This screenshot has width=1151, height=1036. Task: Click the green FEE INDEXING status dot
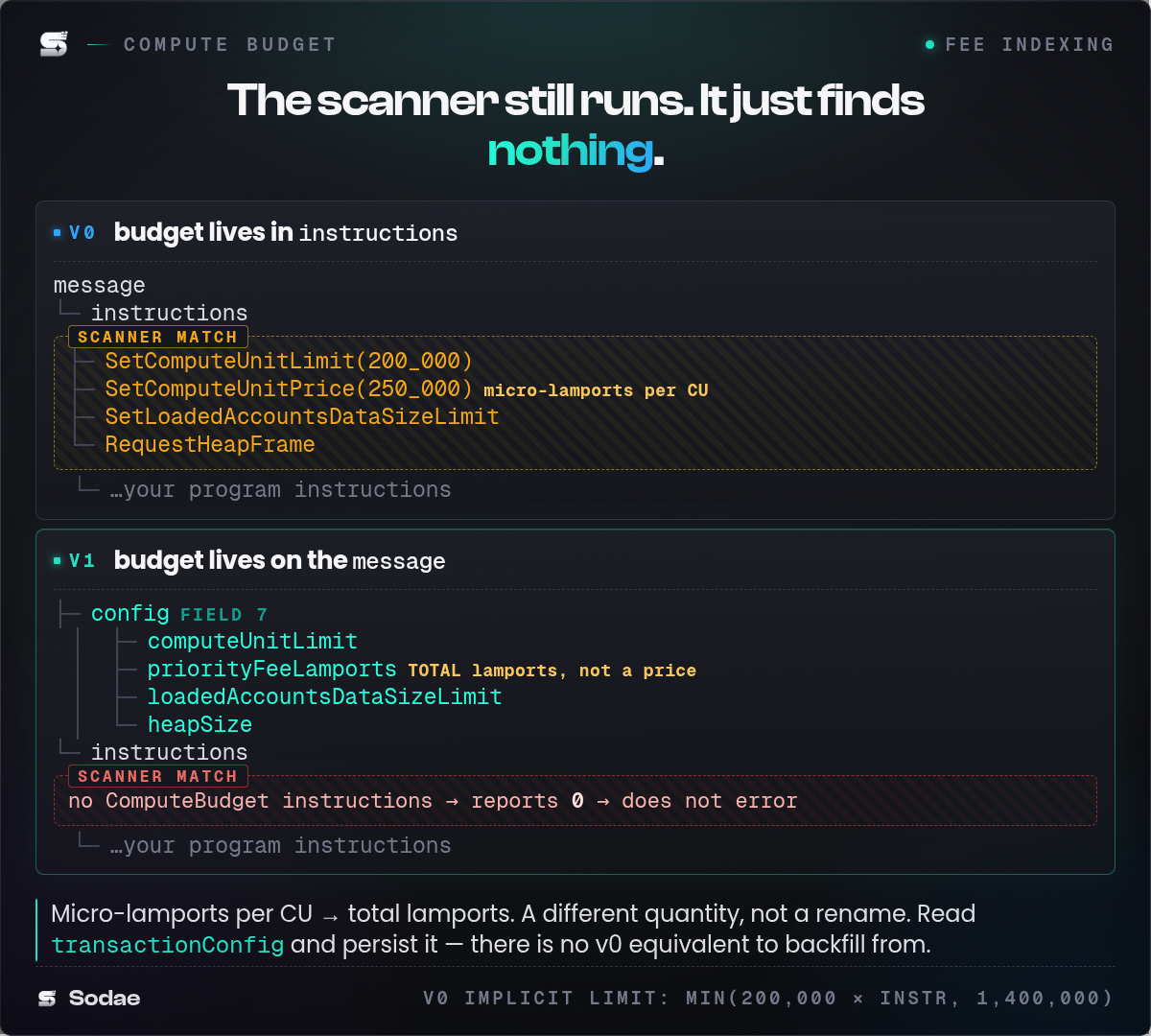[929, 44]
